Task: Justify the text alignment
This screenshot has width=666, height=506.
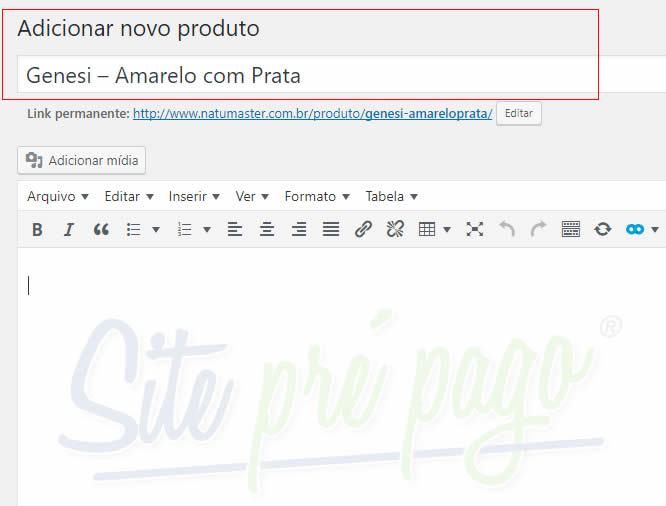Action: point(331,230)
